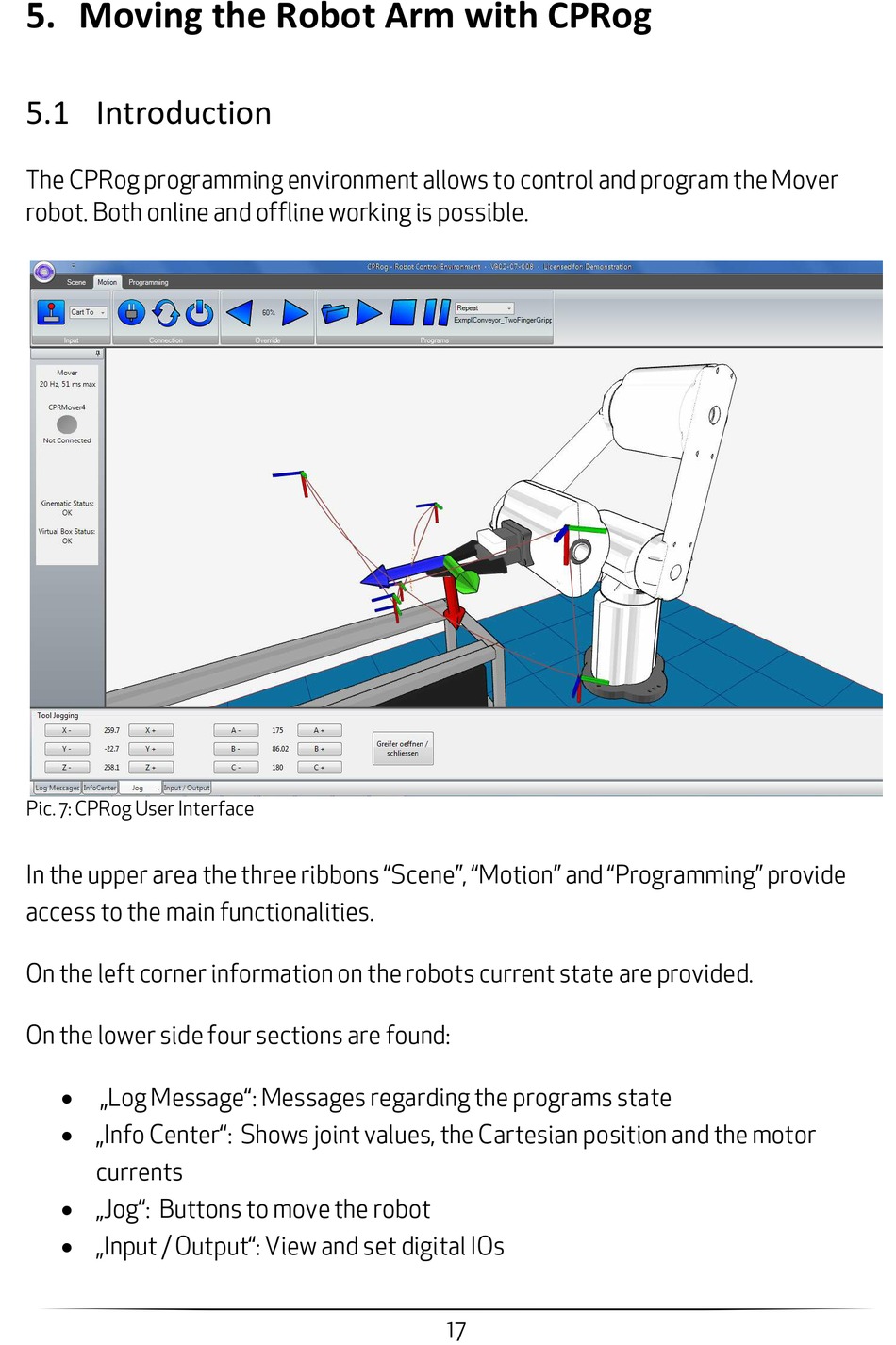896x1345 pixels.
Task: Open the Repeat program mode dropdown
Action: pos(484,308)
